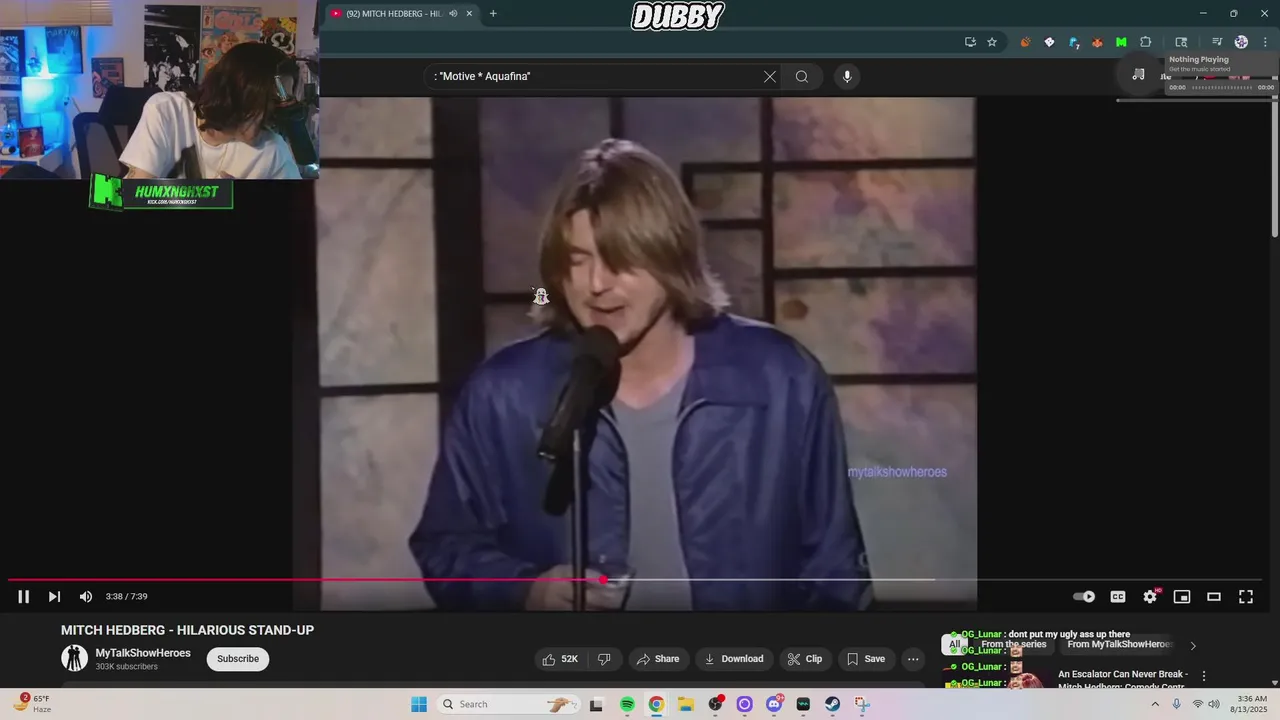Switch to miniplayer mode
The image size is (1280, 720).
tap(1182, 597)
